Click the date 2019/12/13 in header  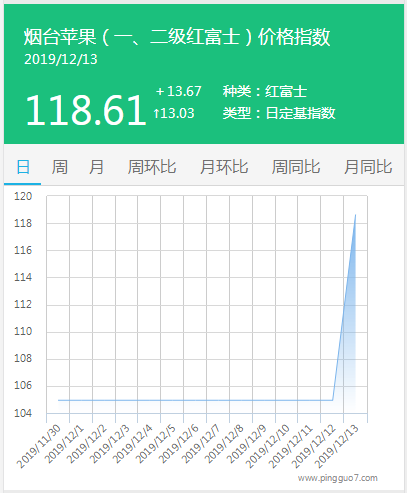pyautogui.click(x=61, y=59)
